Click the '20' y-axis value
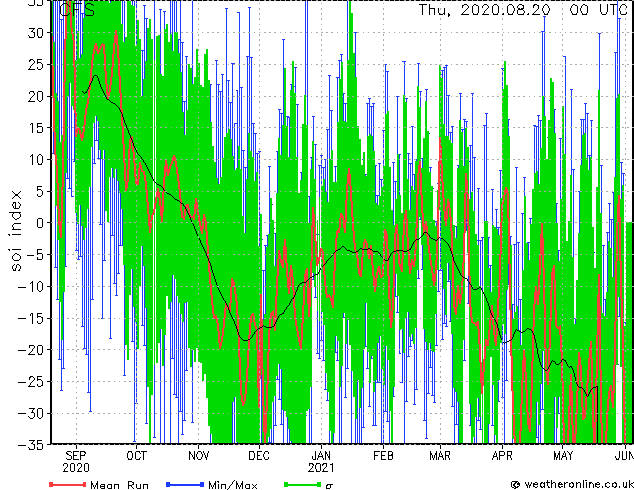The height and width of the screenshot is (490, 634). pyautogui.click(x=36, y=96)
